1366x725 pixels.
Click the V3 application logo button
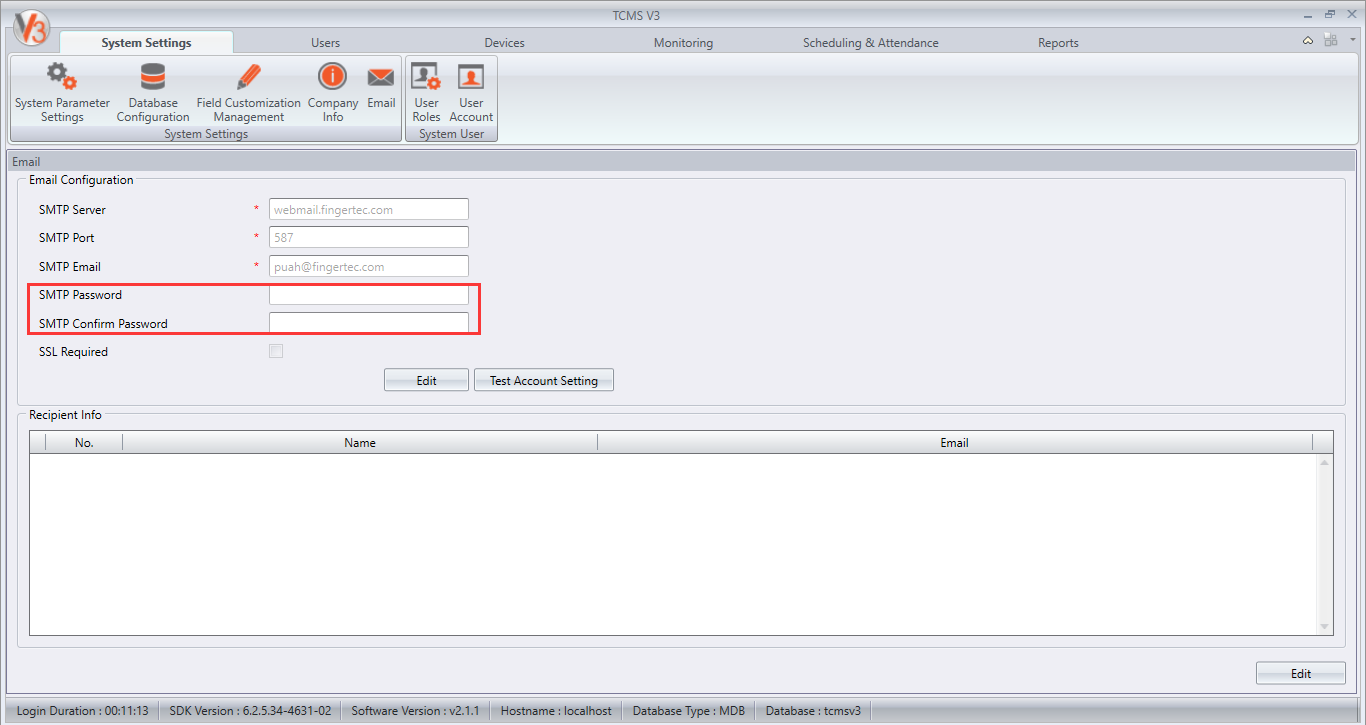click(x=31, y=27)
